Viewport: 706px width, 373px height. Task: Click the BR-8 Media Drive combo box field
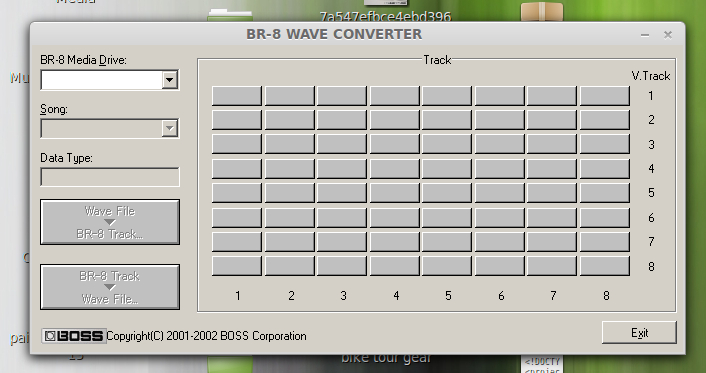110,80
